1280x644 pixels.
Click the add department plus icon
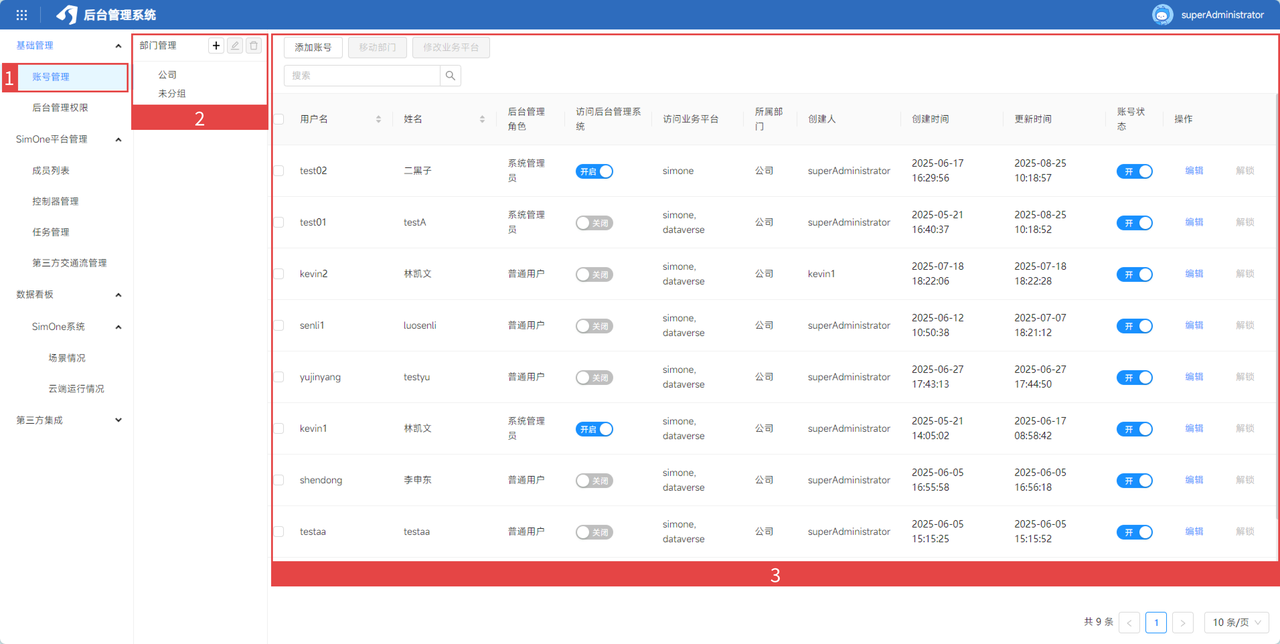pos(216,46)
